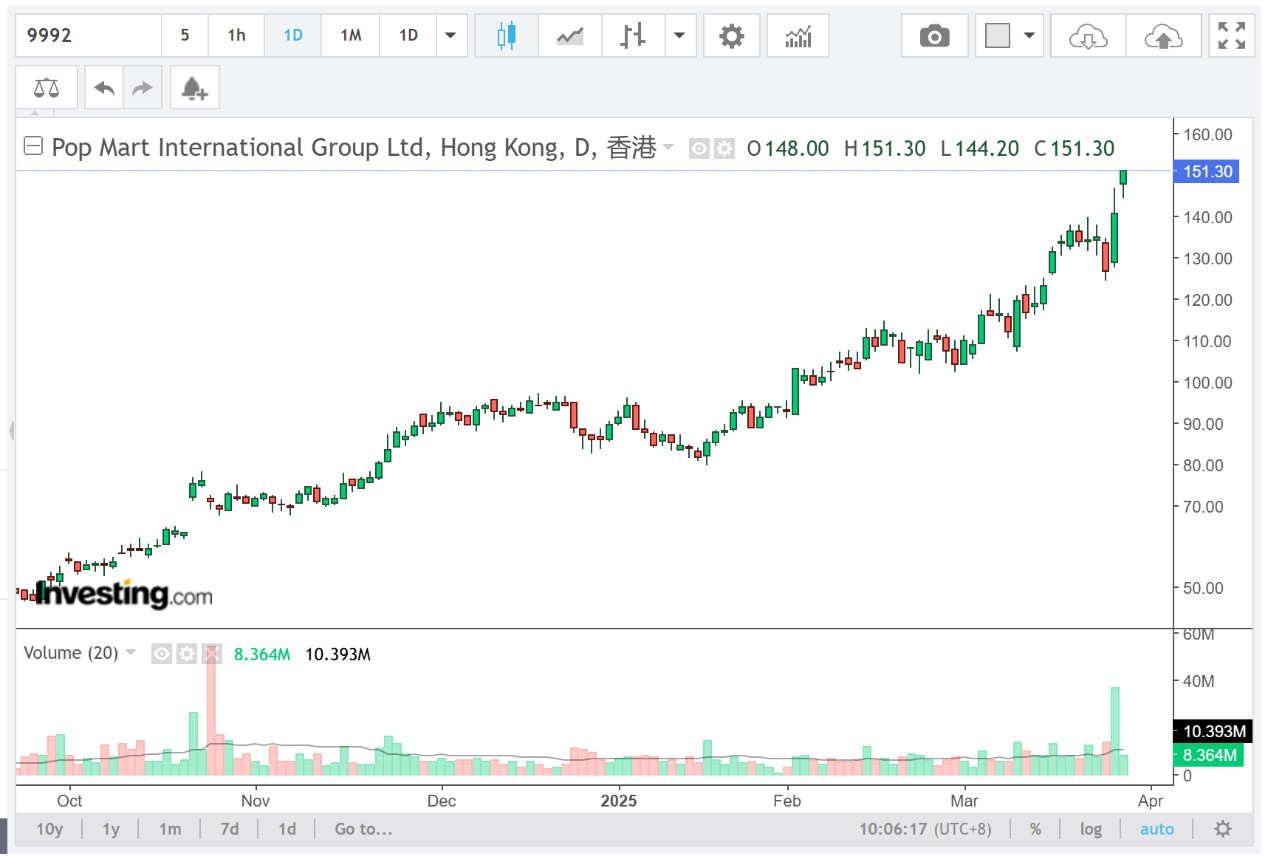Set the date range to 1m
The width and height of the screenshot is (1268, 859).
pos(170,829)
